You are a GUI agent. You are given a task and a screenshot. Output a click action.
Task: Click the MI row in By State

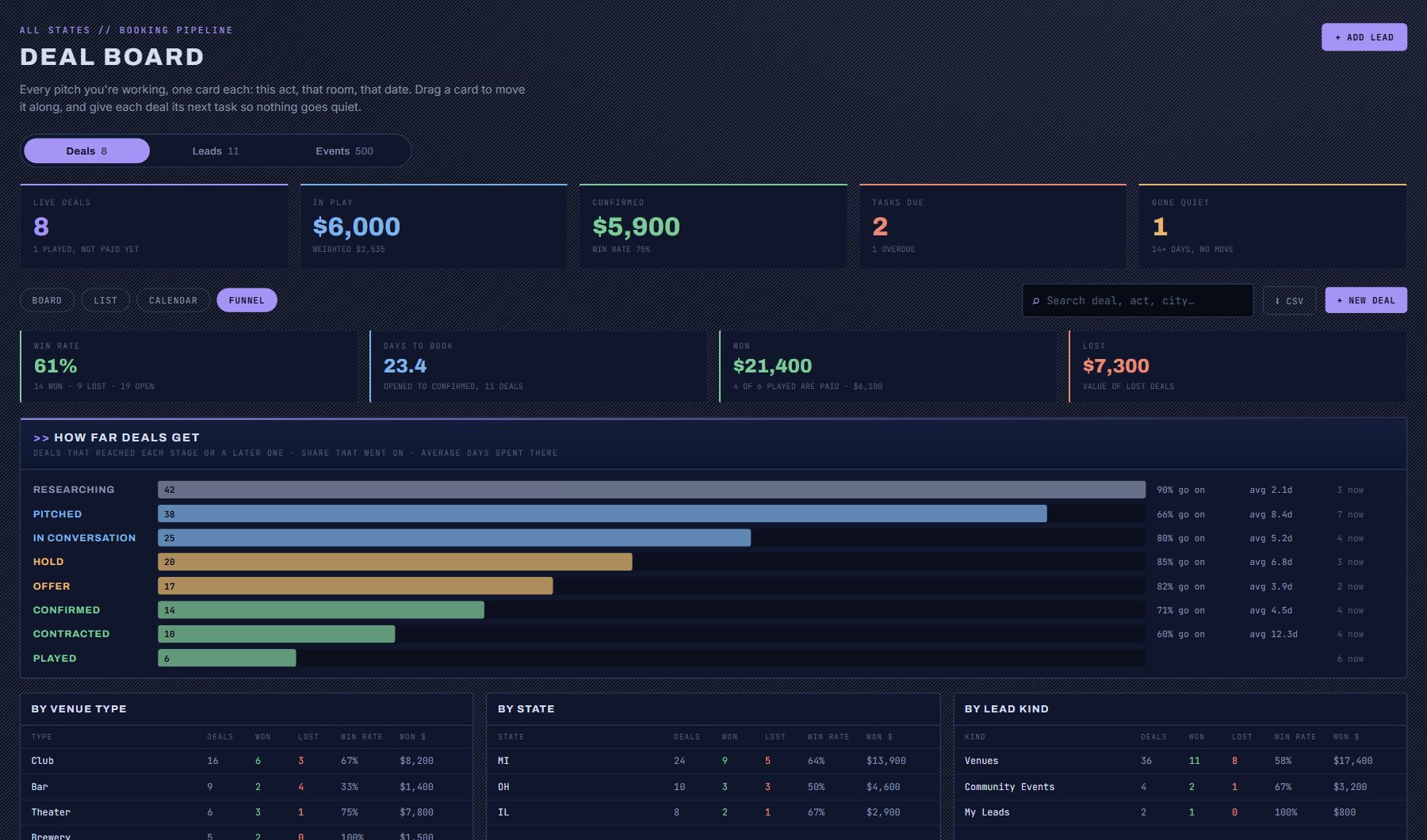coord(713,761)
